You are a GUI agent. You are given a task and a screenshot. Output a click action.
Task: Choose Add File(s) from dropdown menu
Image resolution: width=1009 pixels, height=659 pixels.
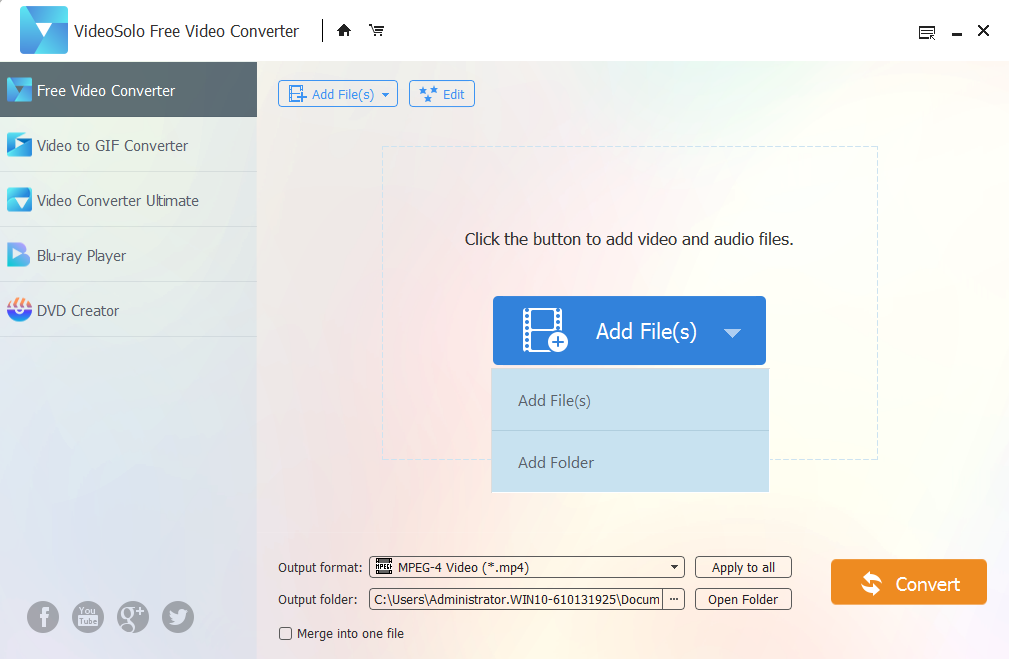click(630, 400)
